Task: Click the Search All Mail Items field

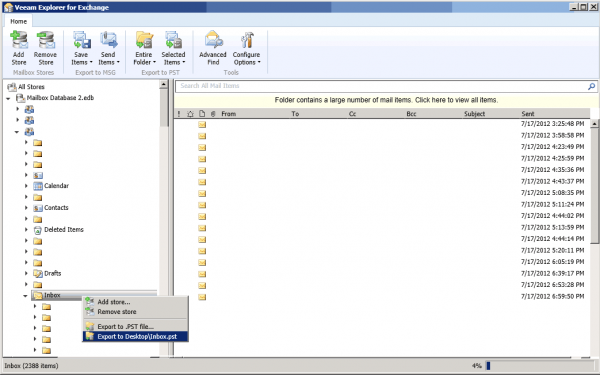Action: [381, 86]
